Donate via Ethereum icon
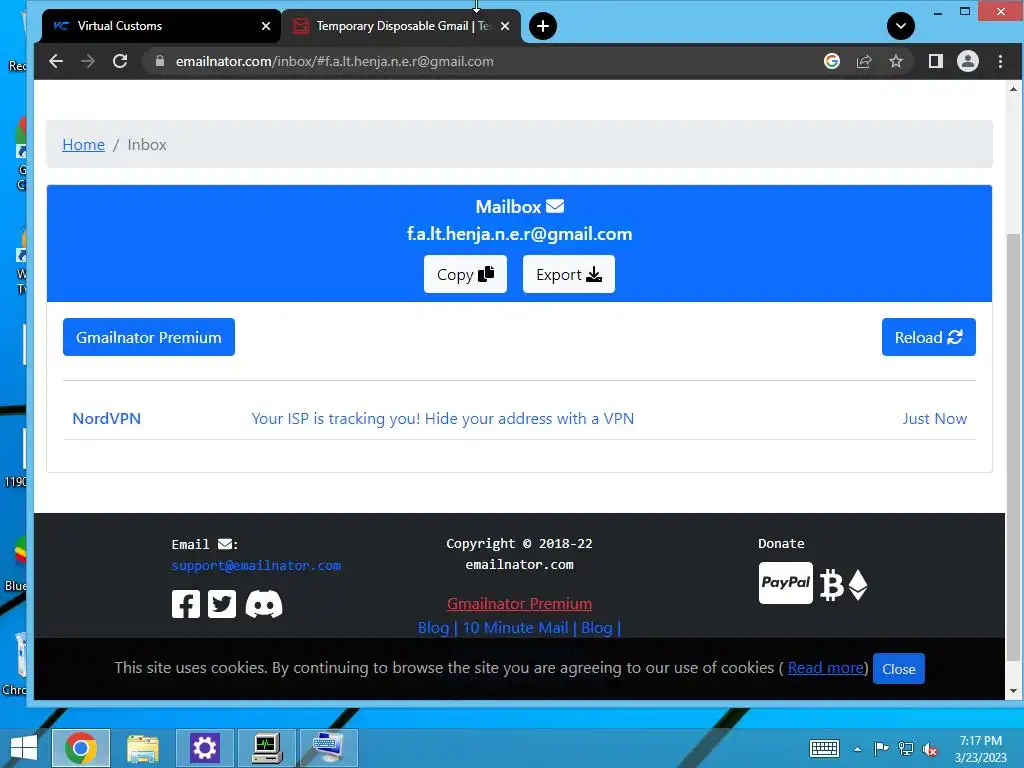Viewport: 1024px width, 768px height. coord(858,584)
